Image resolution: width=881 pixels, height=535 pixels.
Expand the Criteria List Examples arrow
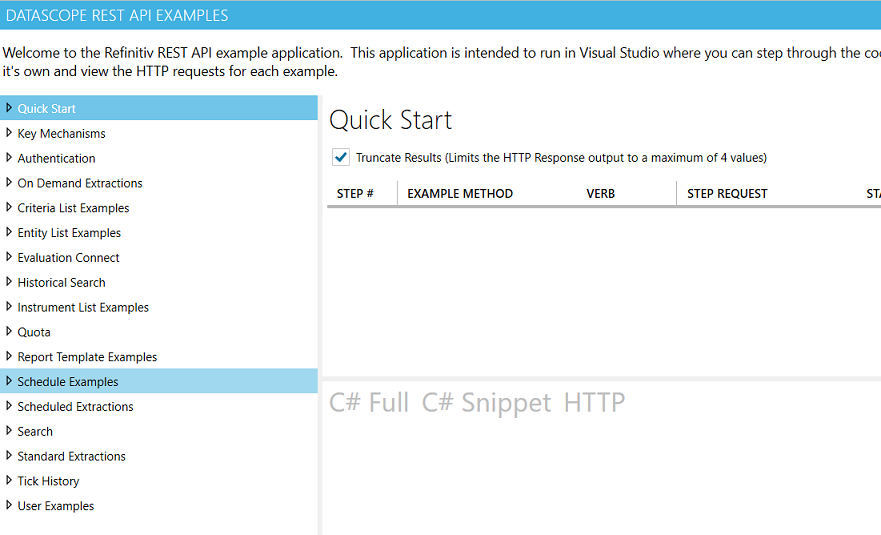coord(8,207)
